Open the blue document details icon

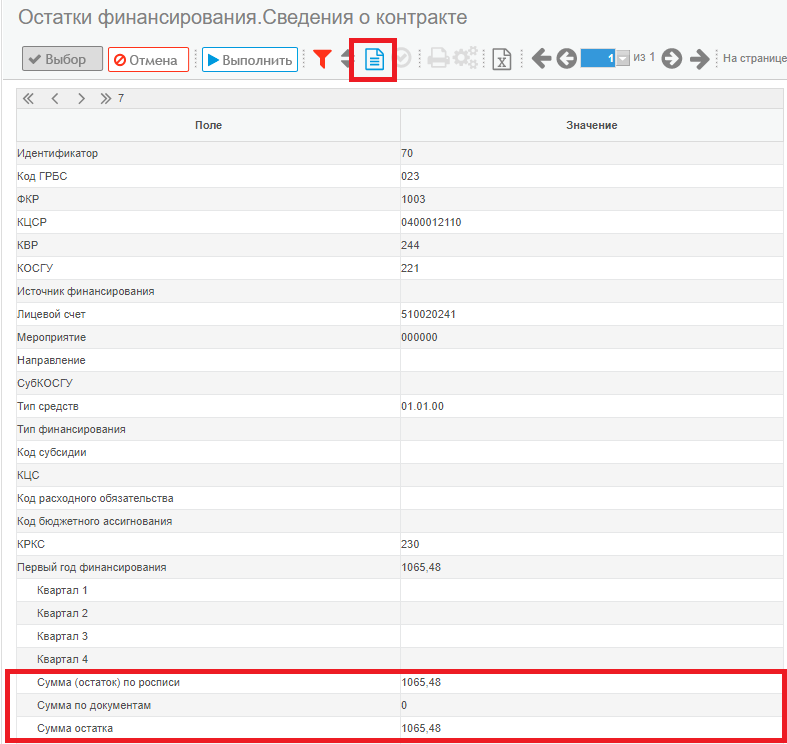374,59
